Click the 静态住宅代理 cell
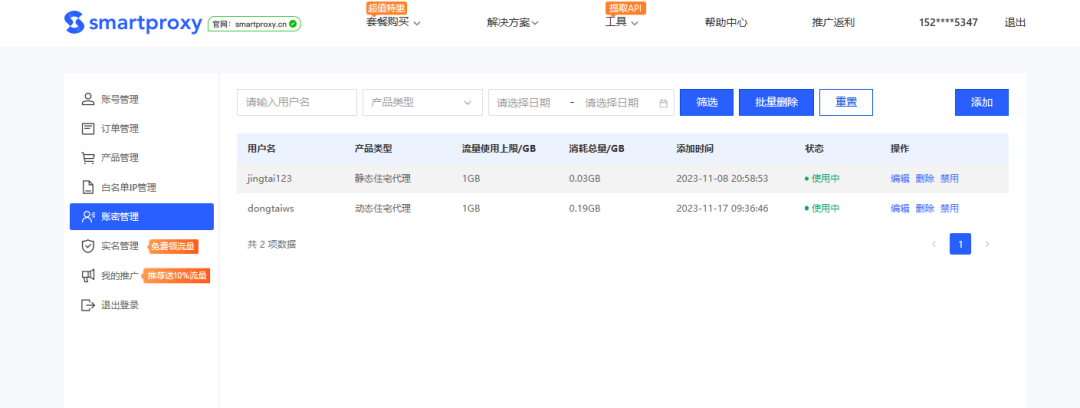 (382, 178)
